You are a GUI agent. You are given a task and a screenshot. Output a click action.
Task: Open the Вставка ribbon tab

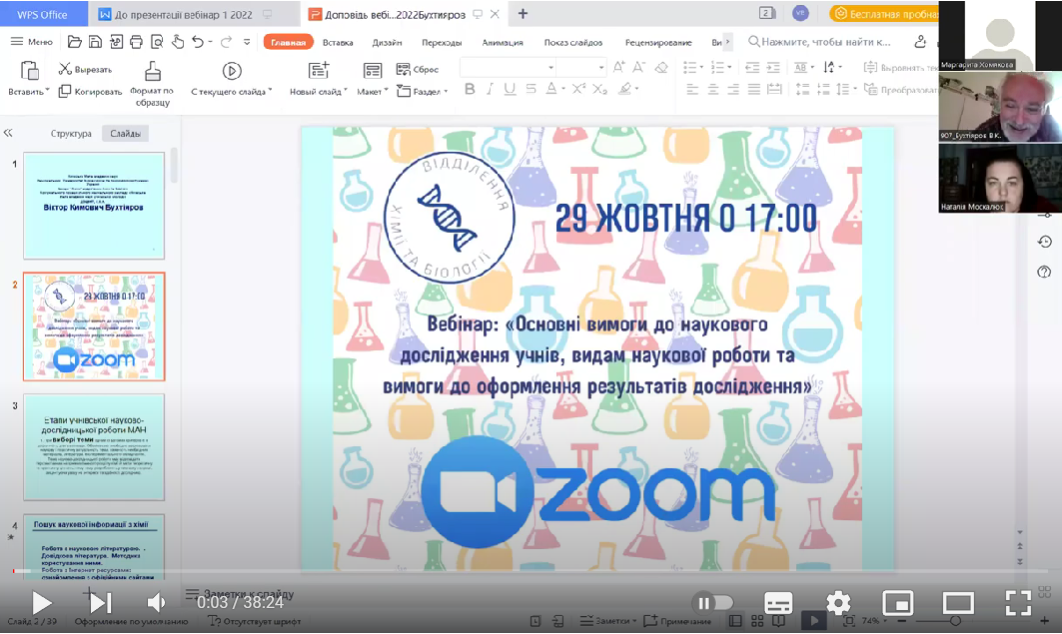coord(337,42)
